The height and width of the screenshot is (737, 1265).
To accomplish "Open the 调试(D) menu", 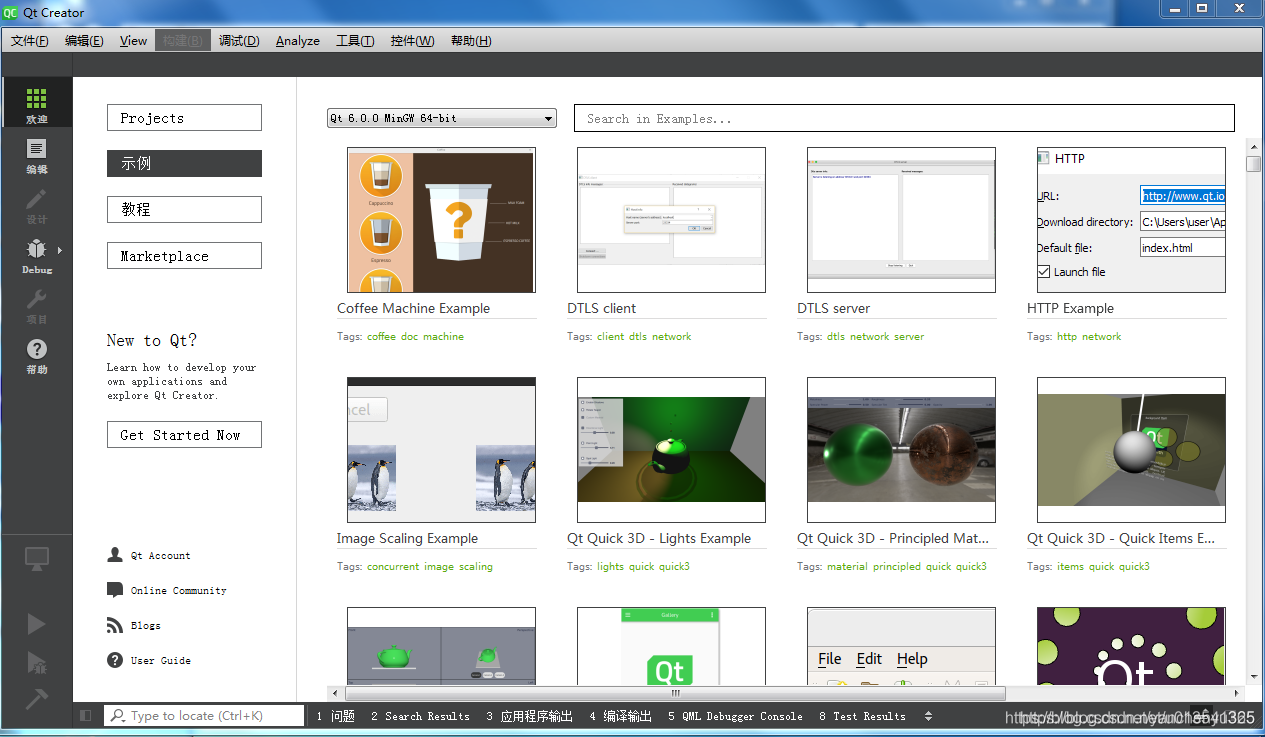I will tap(239, 41).
